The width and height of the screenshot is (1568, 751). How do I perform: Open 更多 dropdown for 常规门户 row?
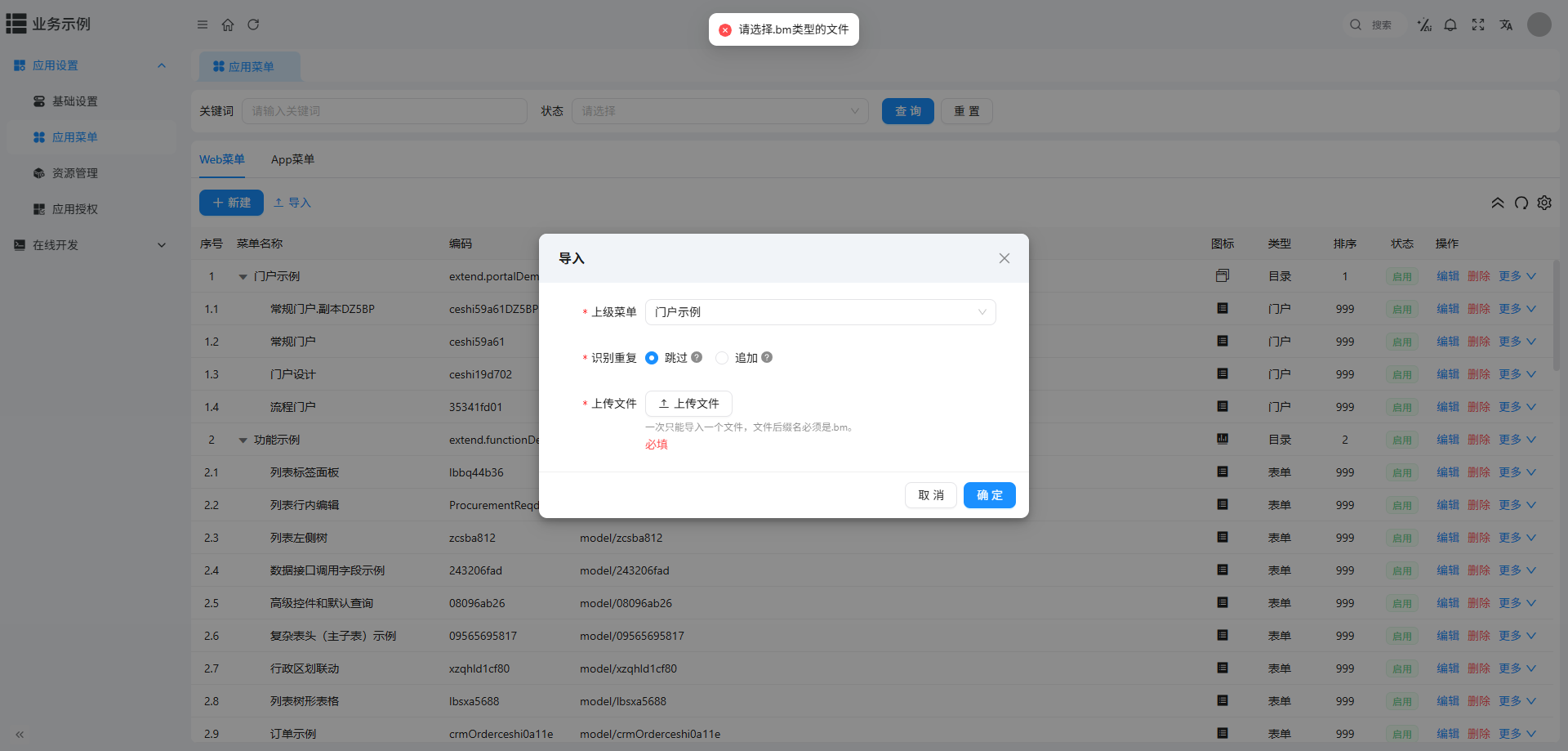[1517, 342]
